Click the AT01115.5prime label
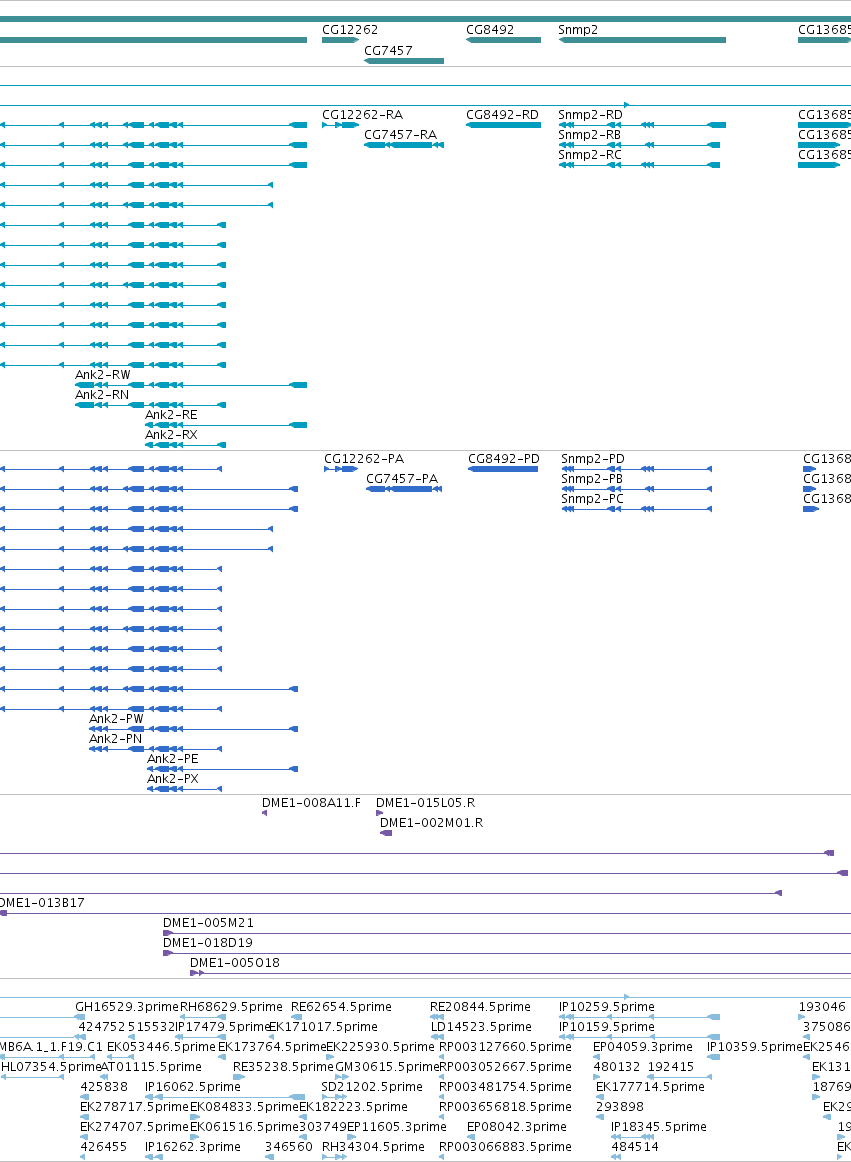The image size is (851, 1162). click(150, 1067)
